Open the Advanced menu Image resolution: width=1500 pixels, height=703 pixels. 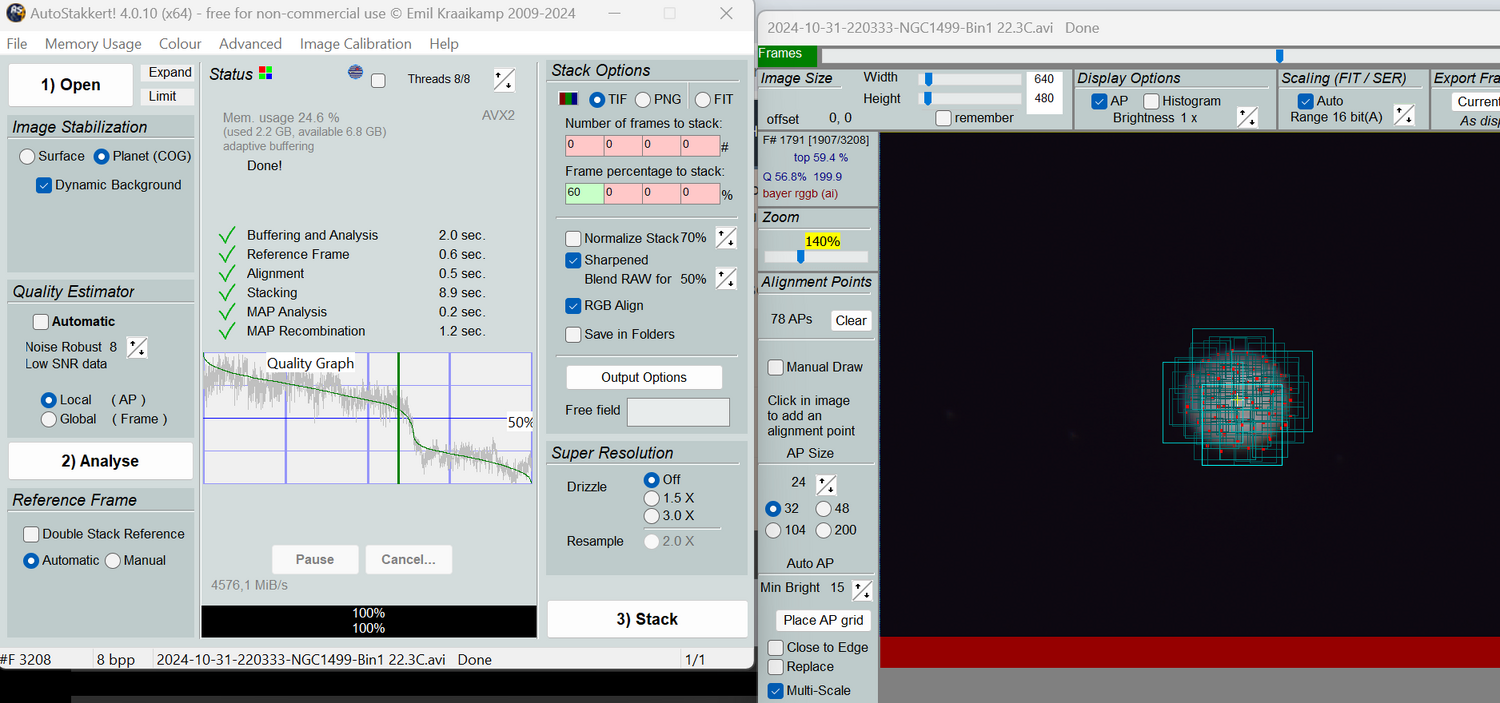coord(250,44)
